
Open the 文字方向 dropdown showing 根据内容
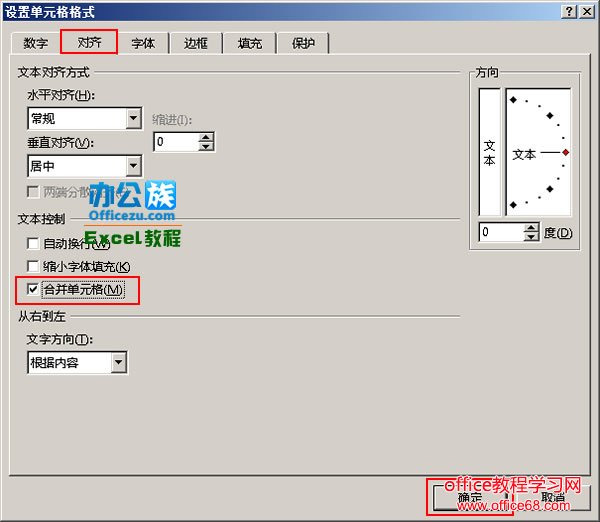[x=119, y=362]
